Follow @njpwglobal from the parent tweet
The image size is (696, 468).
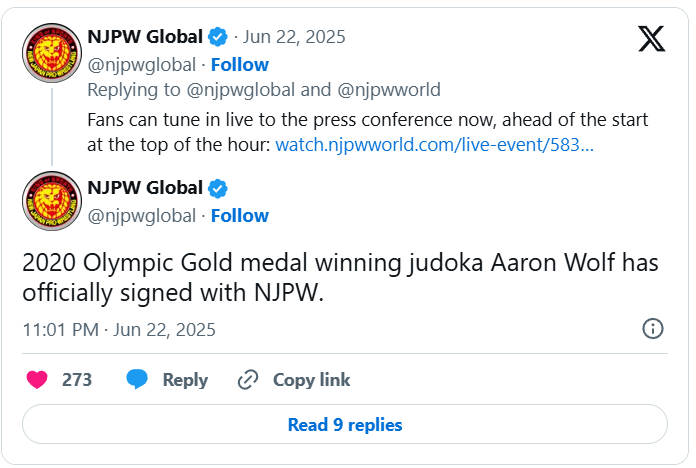(x=239, y=65)
